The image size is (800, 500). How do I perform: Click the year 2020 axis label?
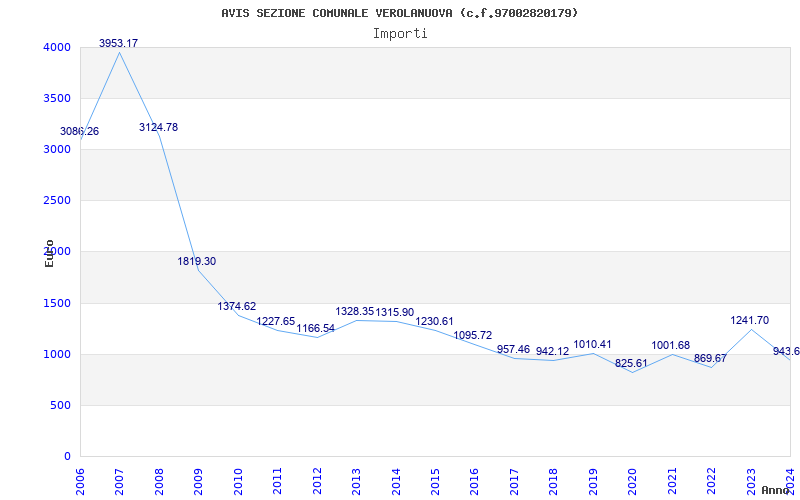coord(633,481)
